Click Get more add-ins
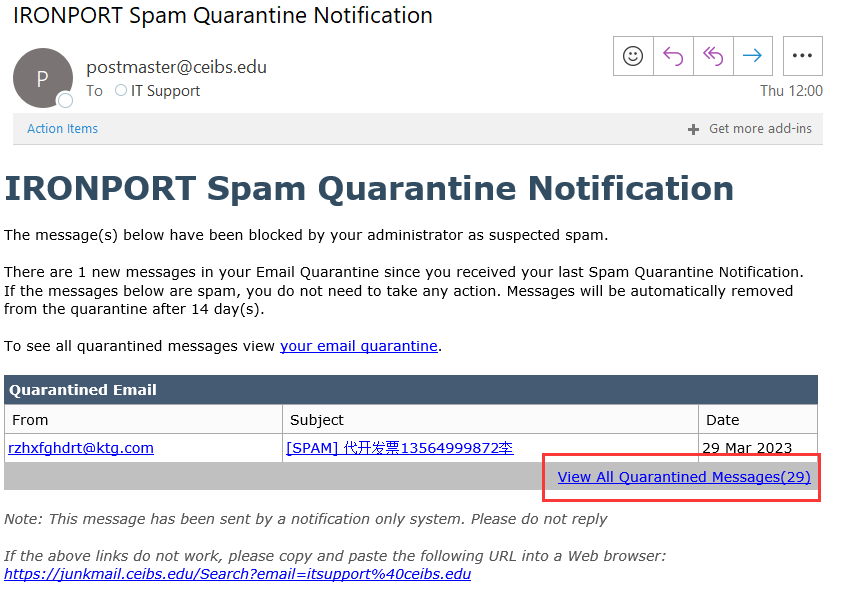Screen dimensions: 843x602 760,128
